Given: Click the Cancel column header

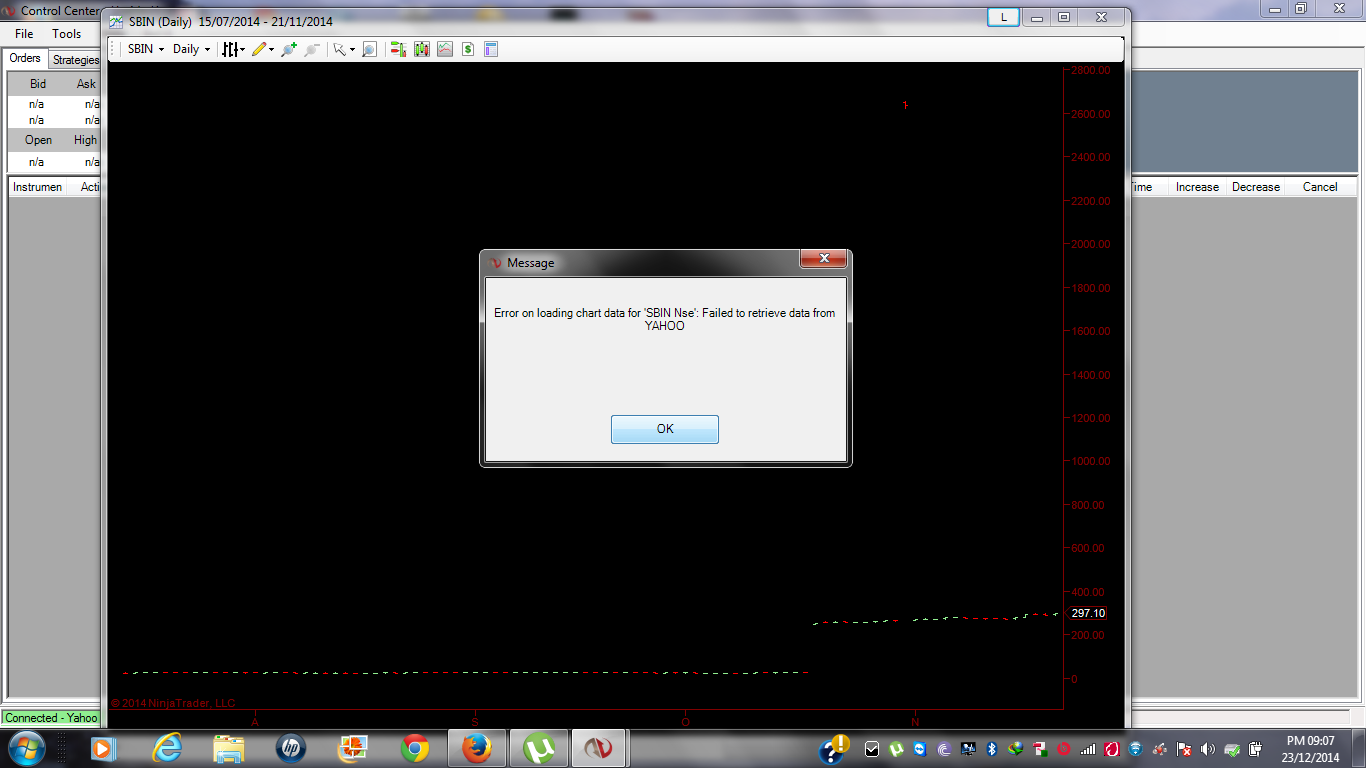Looking at the screenshot, I should (x=1320, y=187).
